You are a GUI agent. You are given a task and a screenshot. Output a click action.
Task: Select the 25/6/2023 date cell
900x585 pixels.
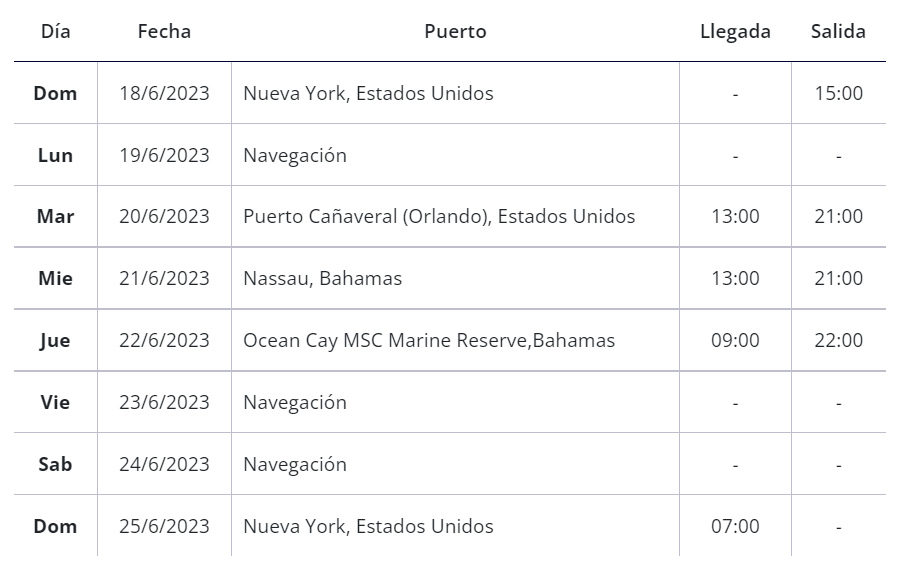(x=164, y=526)
